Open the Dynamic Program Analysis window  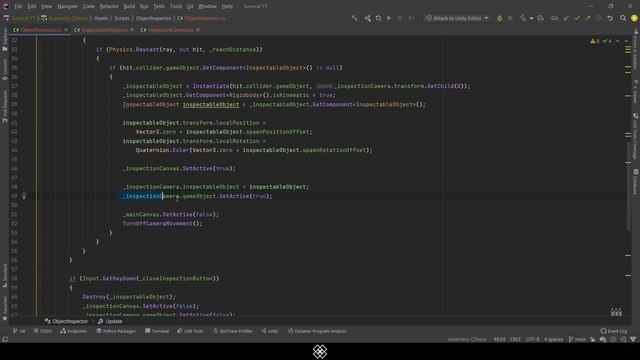[317, 331]
